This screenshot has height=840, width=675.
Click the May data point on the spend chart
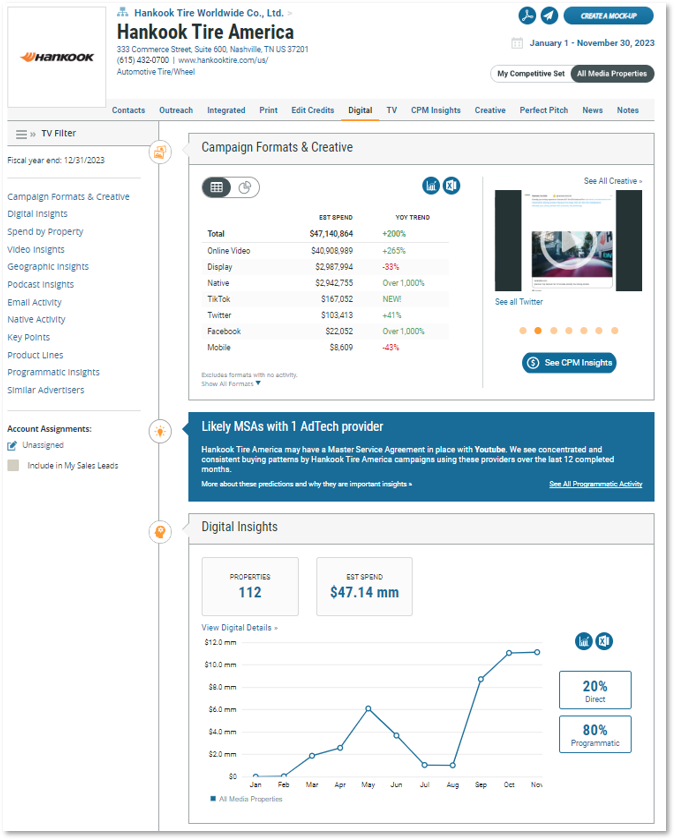click(x=368, y=708)
